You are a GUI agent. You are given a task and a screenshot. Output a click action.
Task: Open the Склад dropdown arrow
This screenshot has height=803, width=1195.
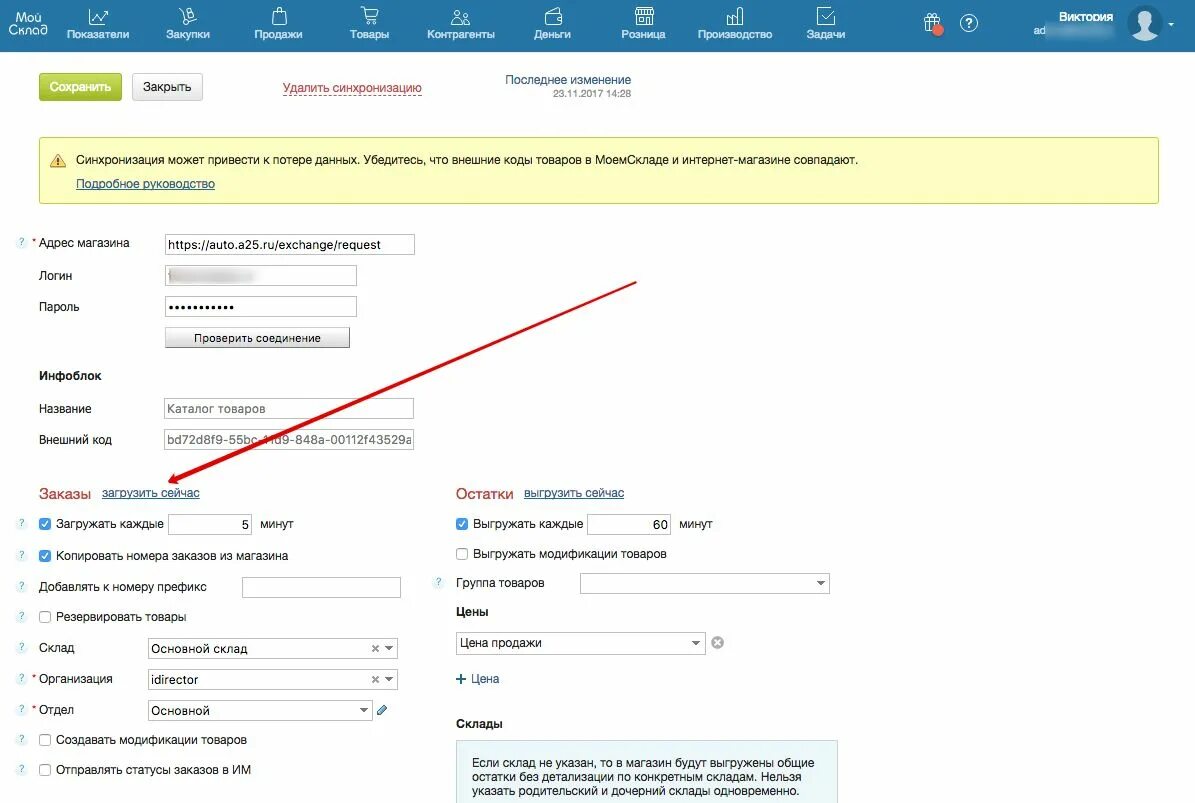pos(389,648)
